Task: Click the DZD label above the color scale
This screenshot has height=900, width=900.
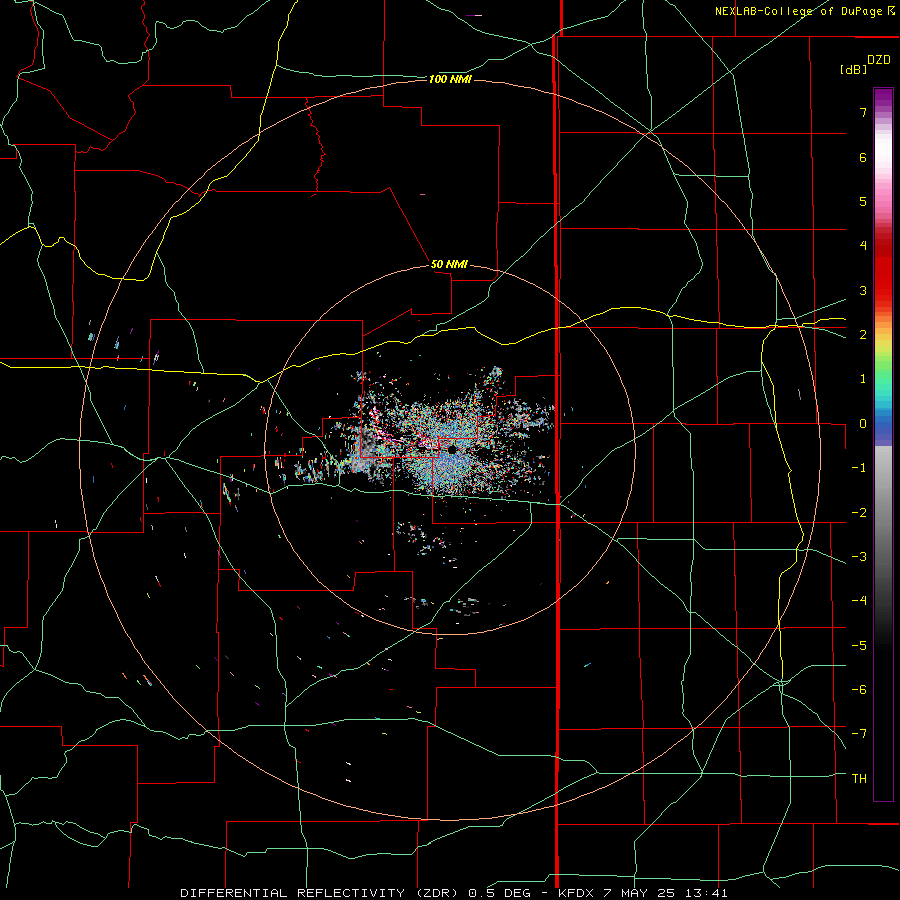Action: (879, 60)
